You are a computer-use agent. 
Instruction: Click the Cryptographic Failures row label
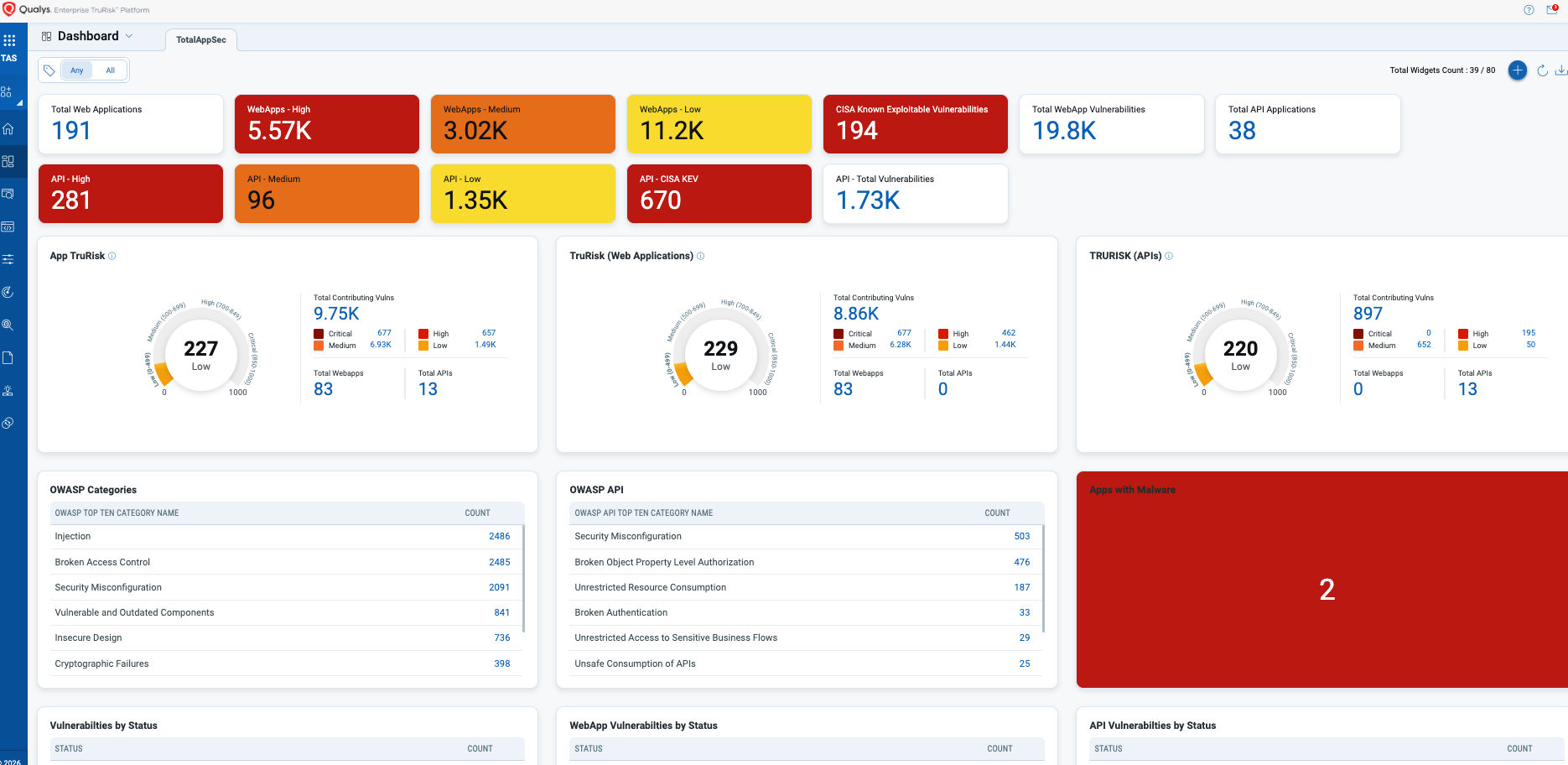(101, 664)
